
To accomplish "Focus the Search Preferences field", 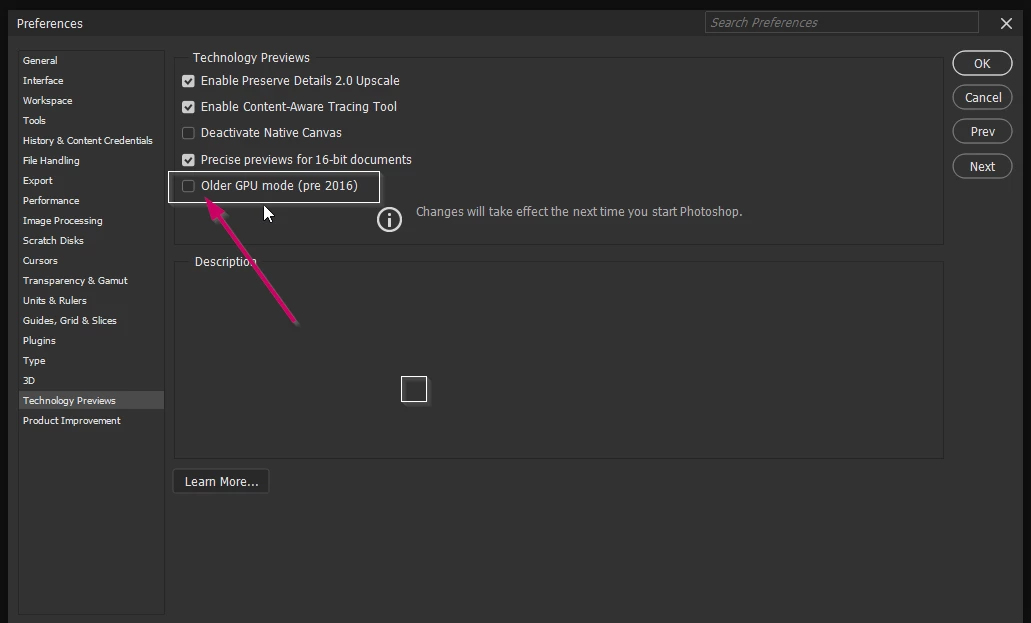I will (x=842, y=22).
